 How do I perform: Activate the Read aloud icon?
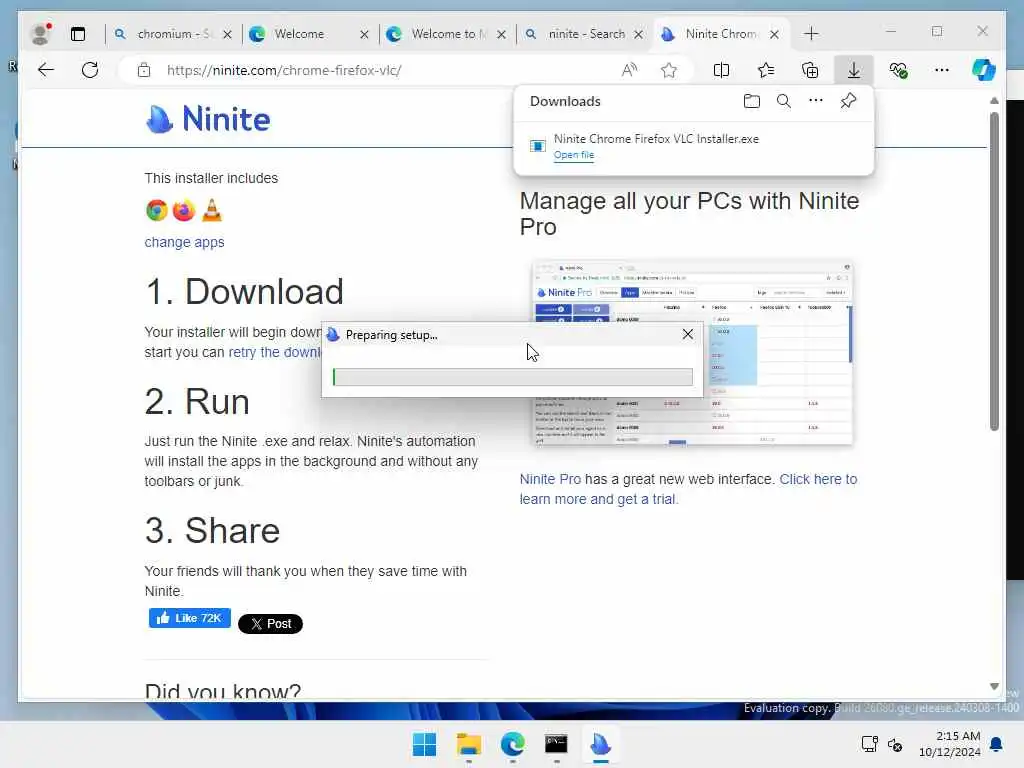pos(629,70)
